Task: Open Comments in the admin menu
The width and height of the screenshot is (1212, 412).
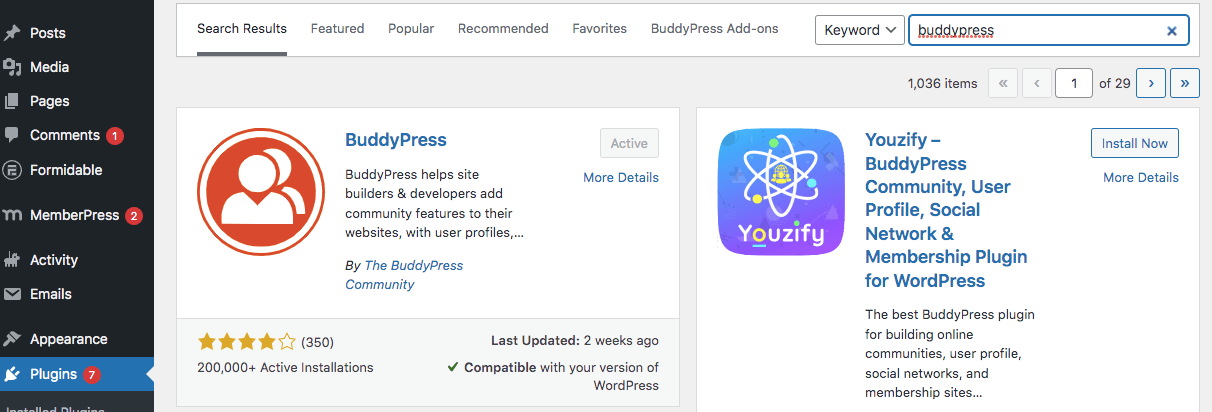Action: [65, 135]
